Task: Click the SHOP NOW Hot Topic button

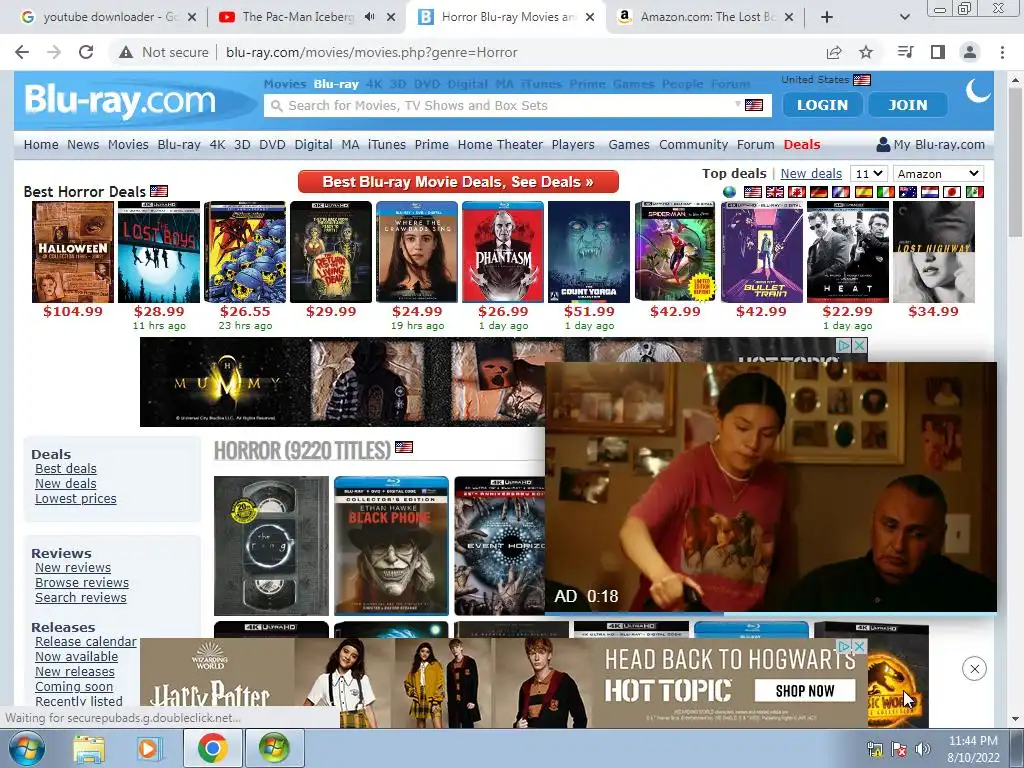Action: tap(805, 690)
